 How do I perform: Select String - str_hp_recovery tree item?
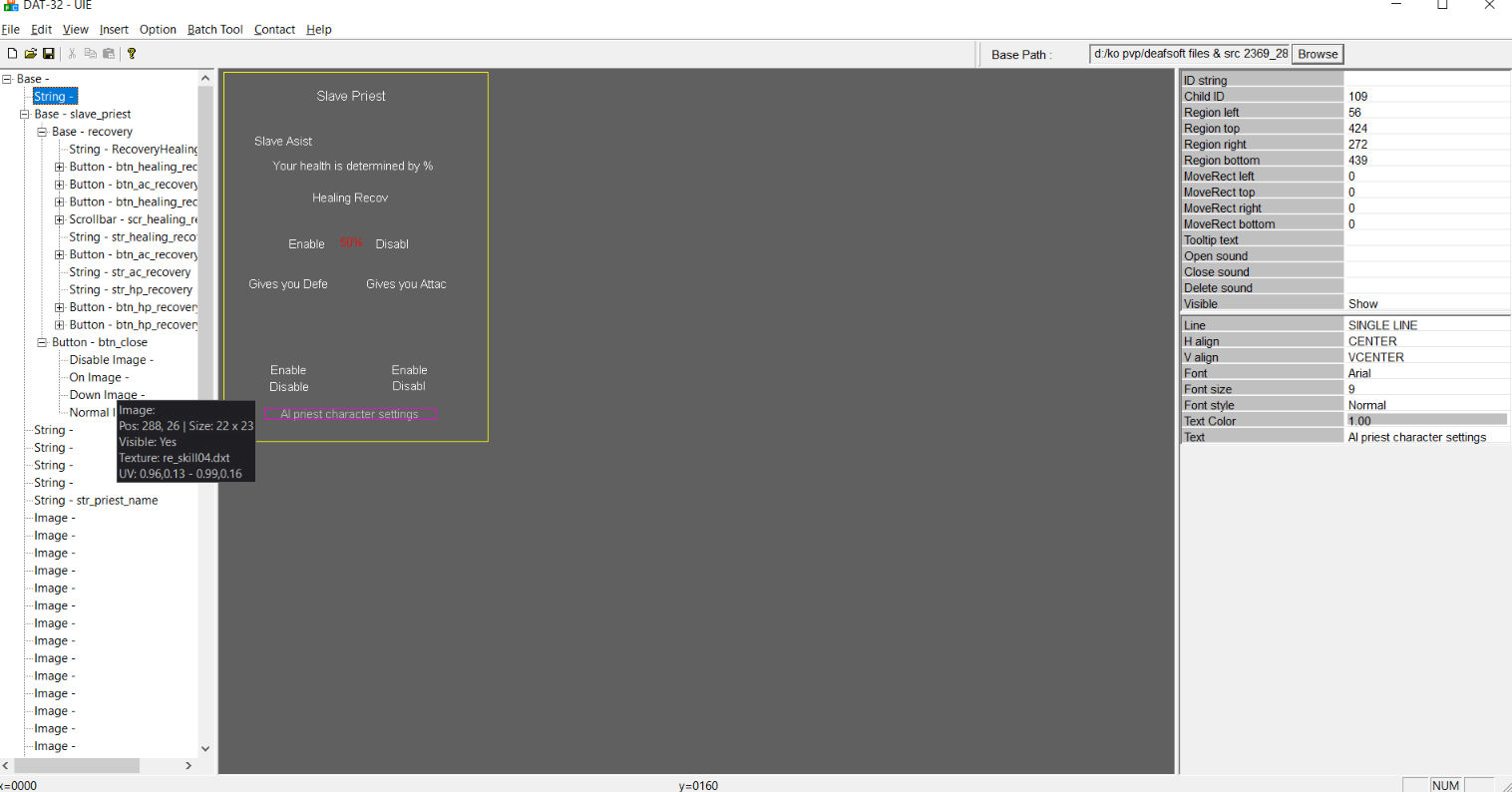131,289
